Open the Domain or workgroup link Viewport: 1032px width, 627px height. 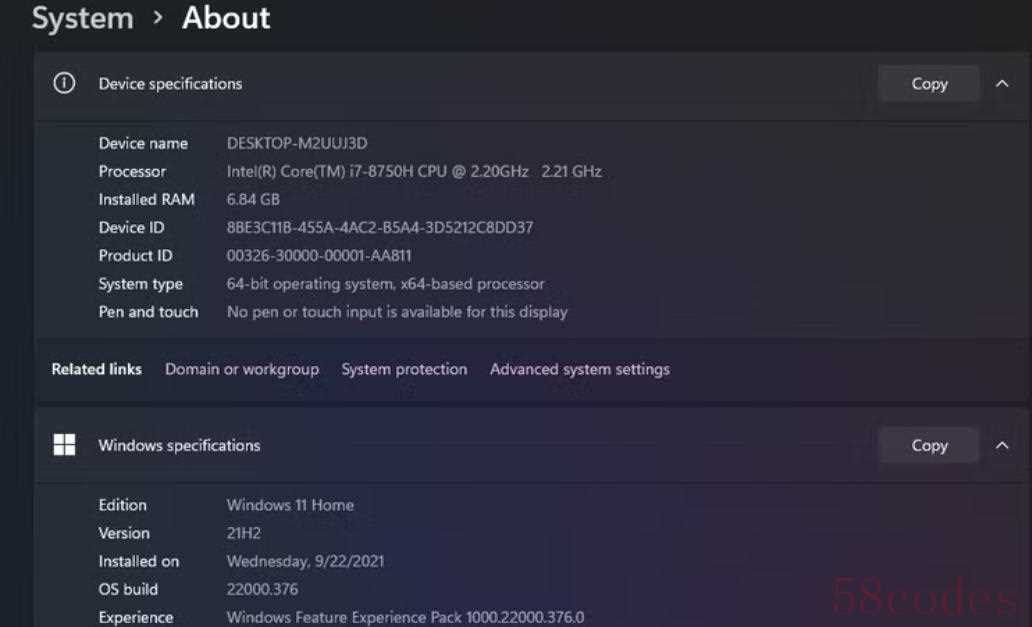[242, 370]
